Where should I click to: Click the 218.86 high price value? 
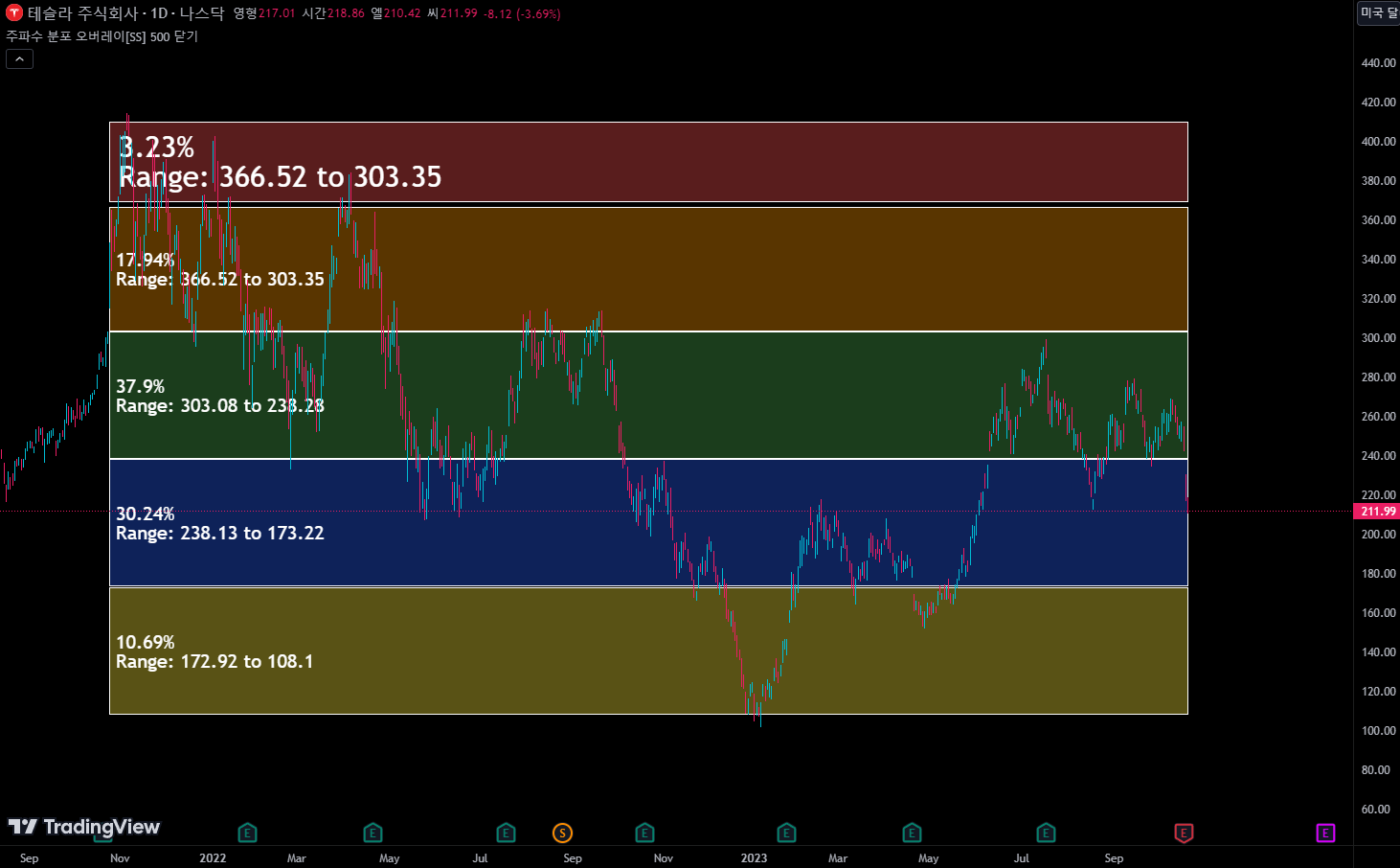point(346,13)
